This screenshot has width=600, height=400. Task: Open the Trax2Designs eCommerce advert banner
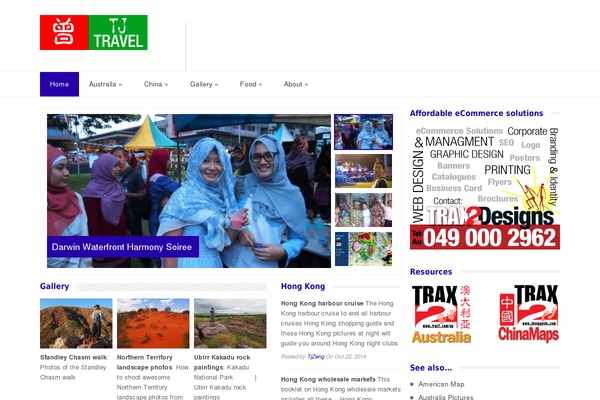[485, 188]
